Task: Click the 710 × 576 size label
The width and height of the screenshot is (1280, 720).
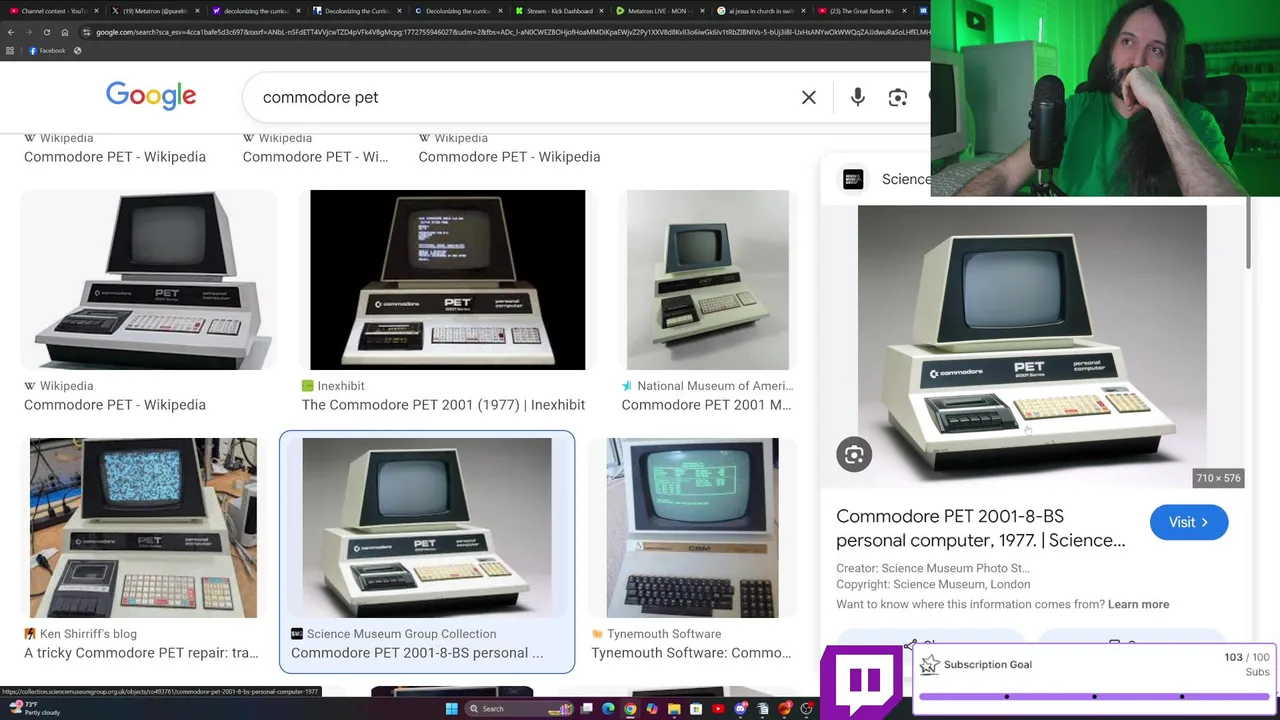Action: click(1218, 478)
